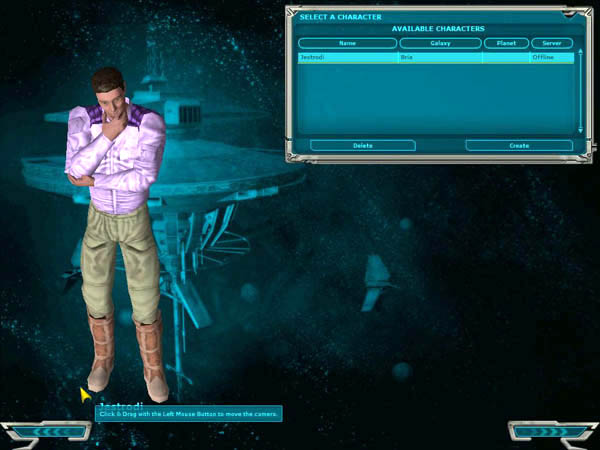The image size is (600, 450).
Task: Click the Delete character button
Action: (x=362, y=145)
